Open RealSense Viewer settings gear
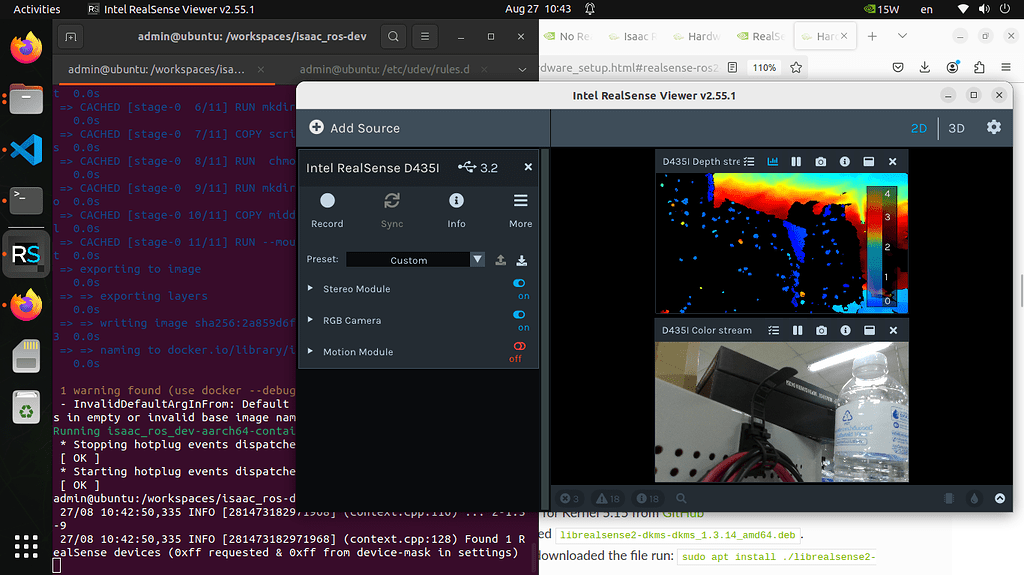Screen dimensions: 1024x575 click(x=993, y=127)
